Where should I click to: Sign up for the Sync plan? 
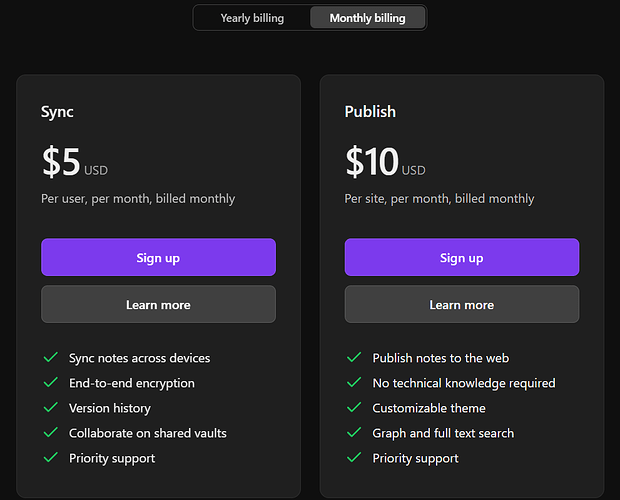[x=158, y=257]
